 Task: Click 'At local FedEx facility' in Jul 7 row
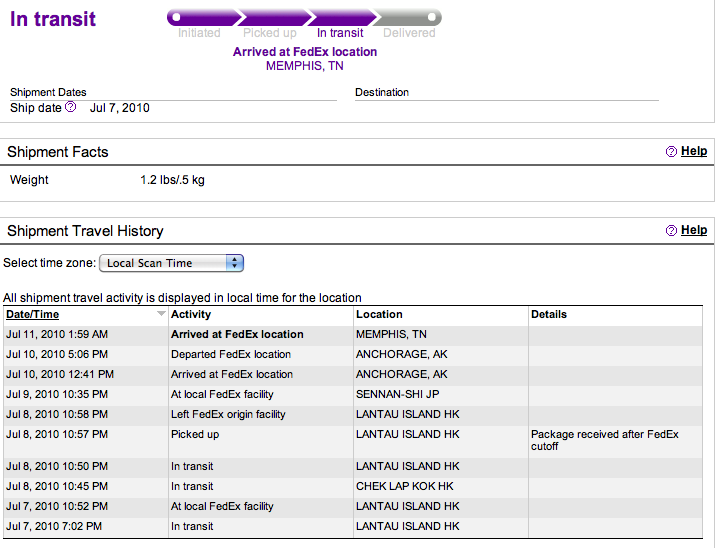coord(222,507)
